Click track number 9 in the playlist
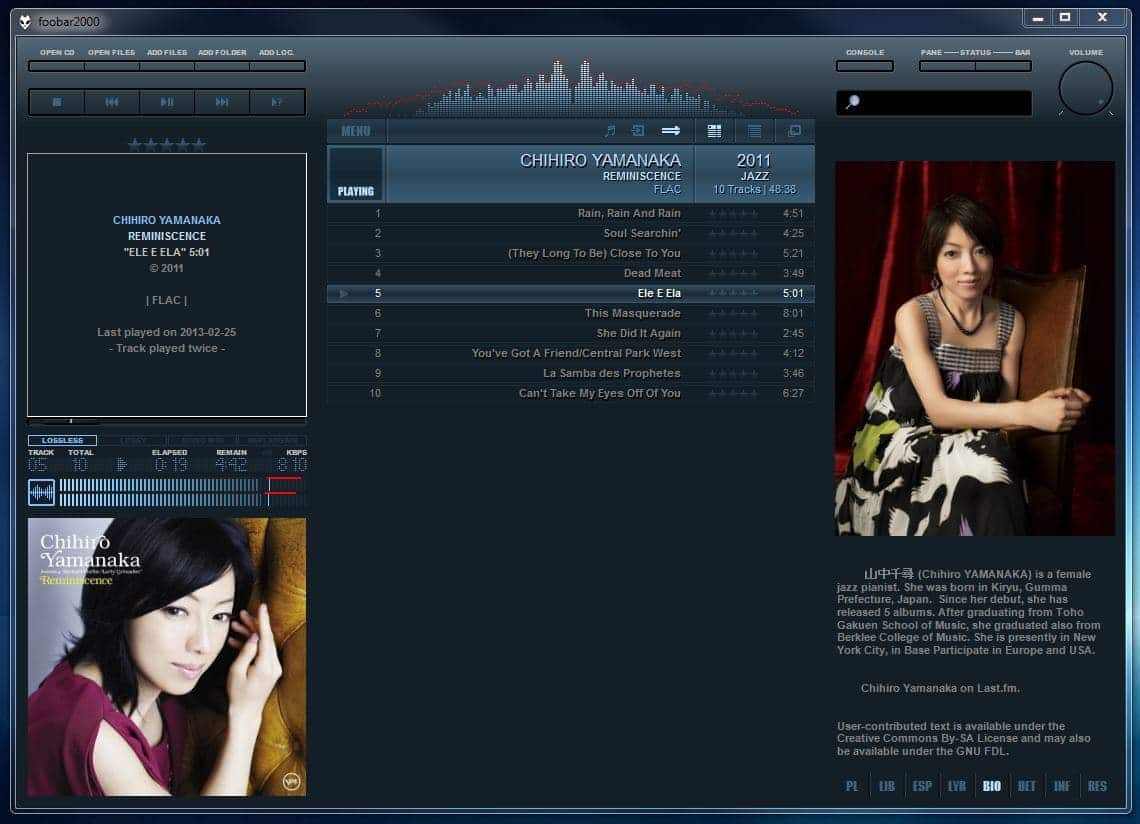The height and width of the screenshot is (824, 1140). [x=377, y=373]
